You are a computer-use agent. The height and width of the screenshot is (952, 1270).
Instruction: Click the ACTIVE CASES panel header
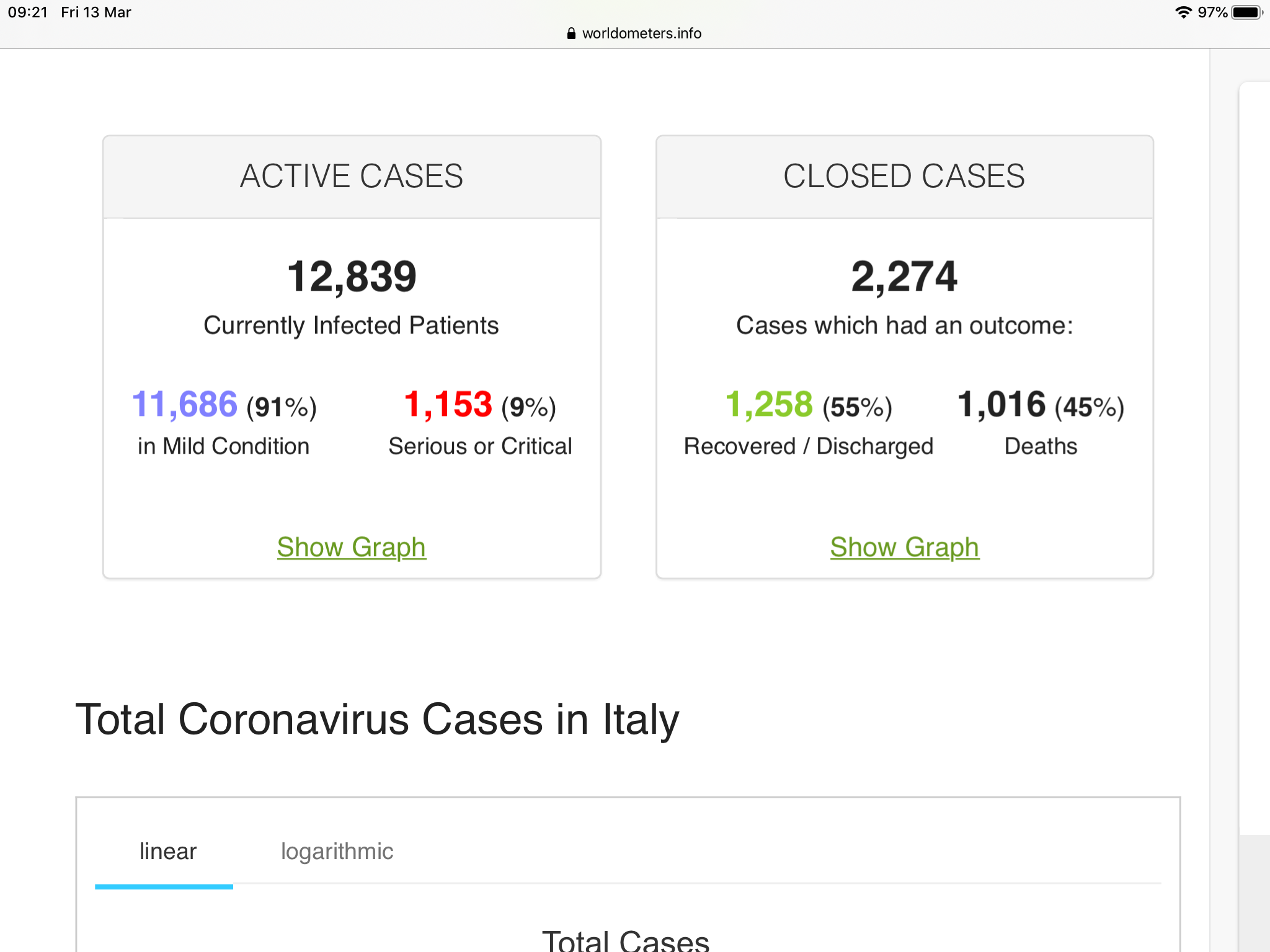coord(352,177)
